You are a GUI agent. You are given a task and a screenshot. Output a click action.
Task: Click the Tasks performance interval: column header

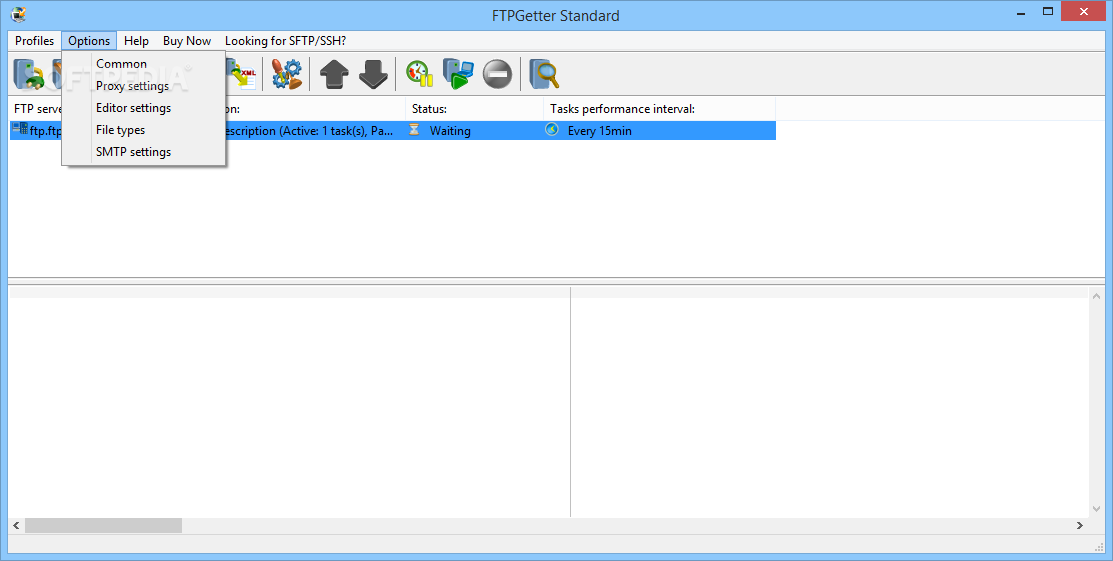coord(659,109)
